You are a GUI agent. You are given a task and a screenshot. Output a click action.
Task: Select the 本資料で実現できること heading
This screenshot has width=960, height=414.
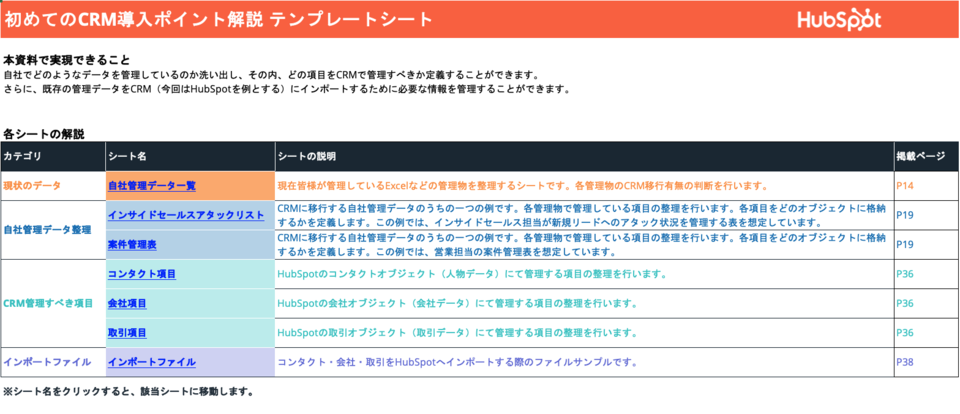67,60
